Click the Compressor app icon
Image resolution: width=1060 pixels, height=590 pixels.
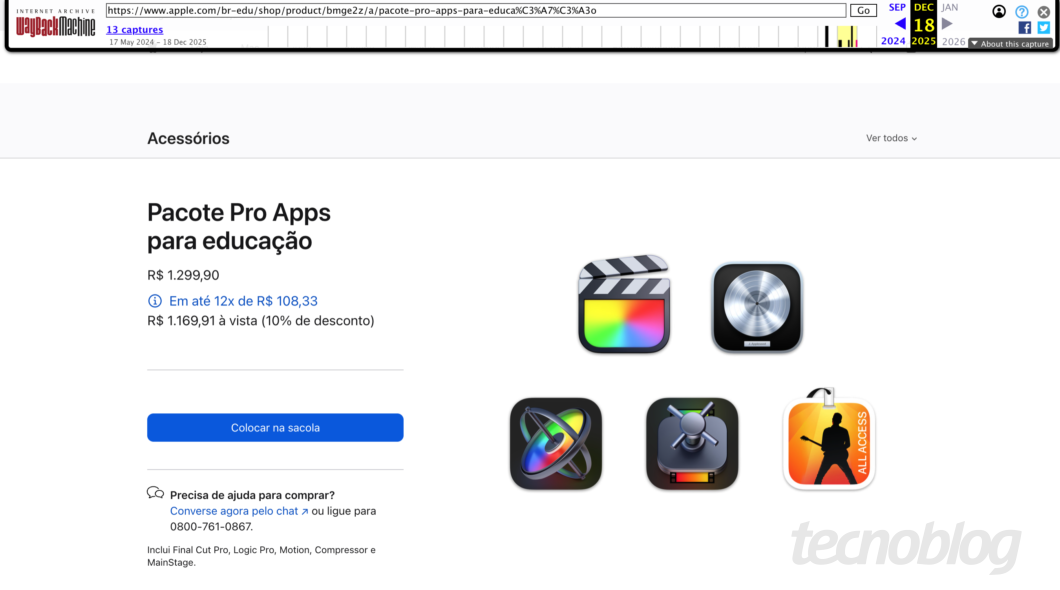691,443
